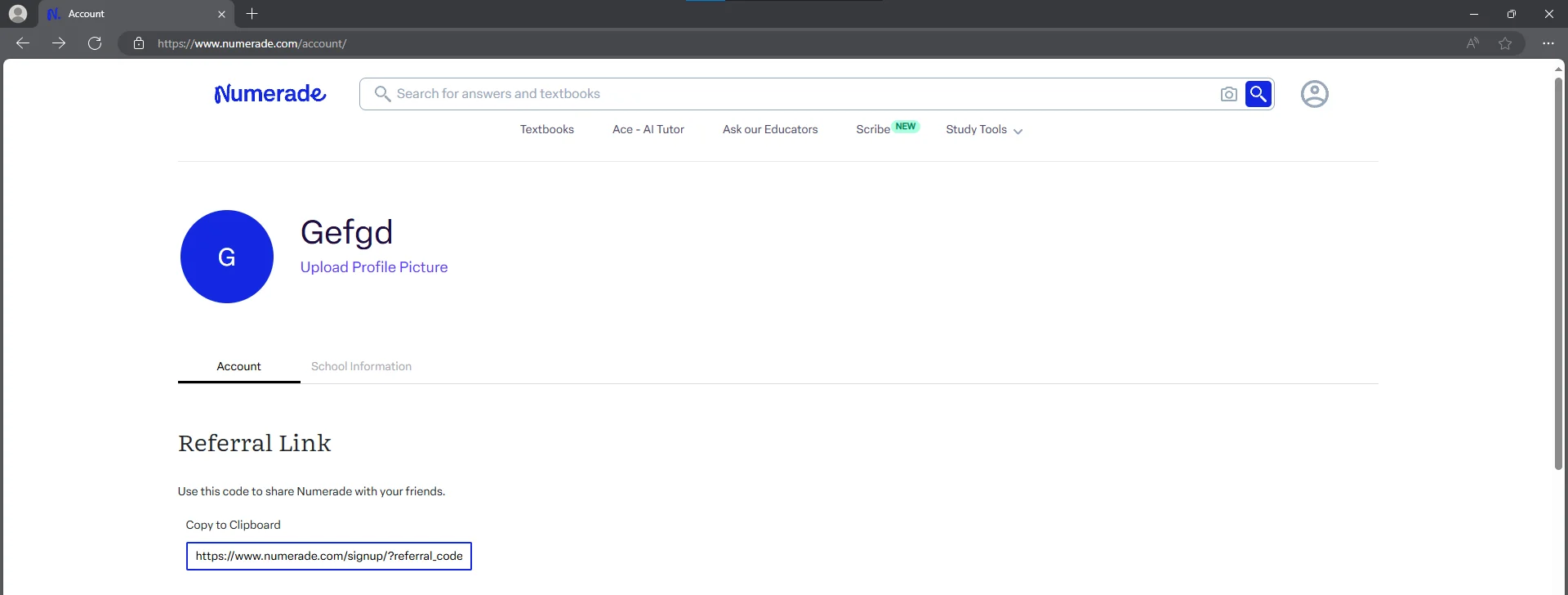This screenshot has height=595, width=1568.
Task: Click the Gefgd username heading
Action: tap(346, 232)
